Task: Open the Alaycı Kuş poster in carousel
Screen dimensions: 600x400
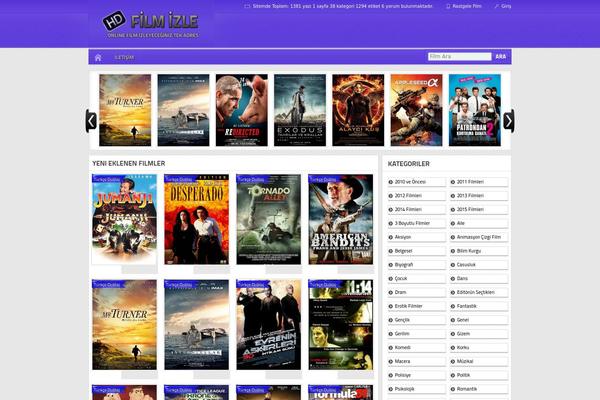Action: (x=358, y=110)
